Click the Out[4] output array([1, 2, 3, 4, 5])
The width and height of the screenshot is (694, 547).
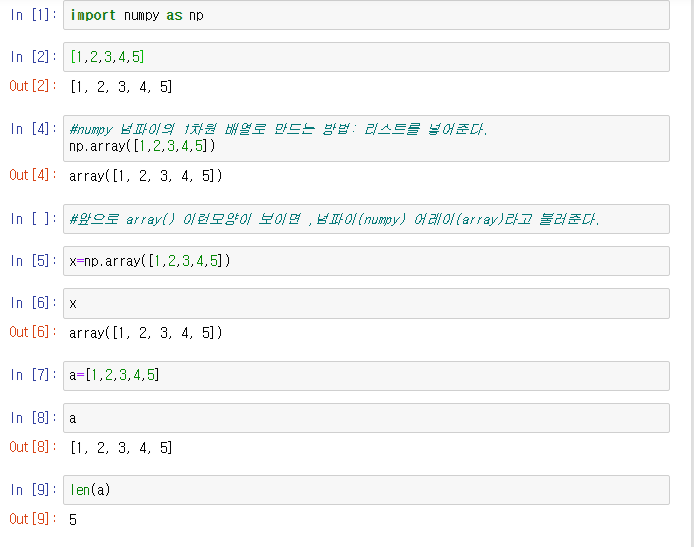coord(146,176)
